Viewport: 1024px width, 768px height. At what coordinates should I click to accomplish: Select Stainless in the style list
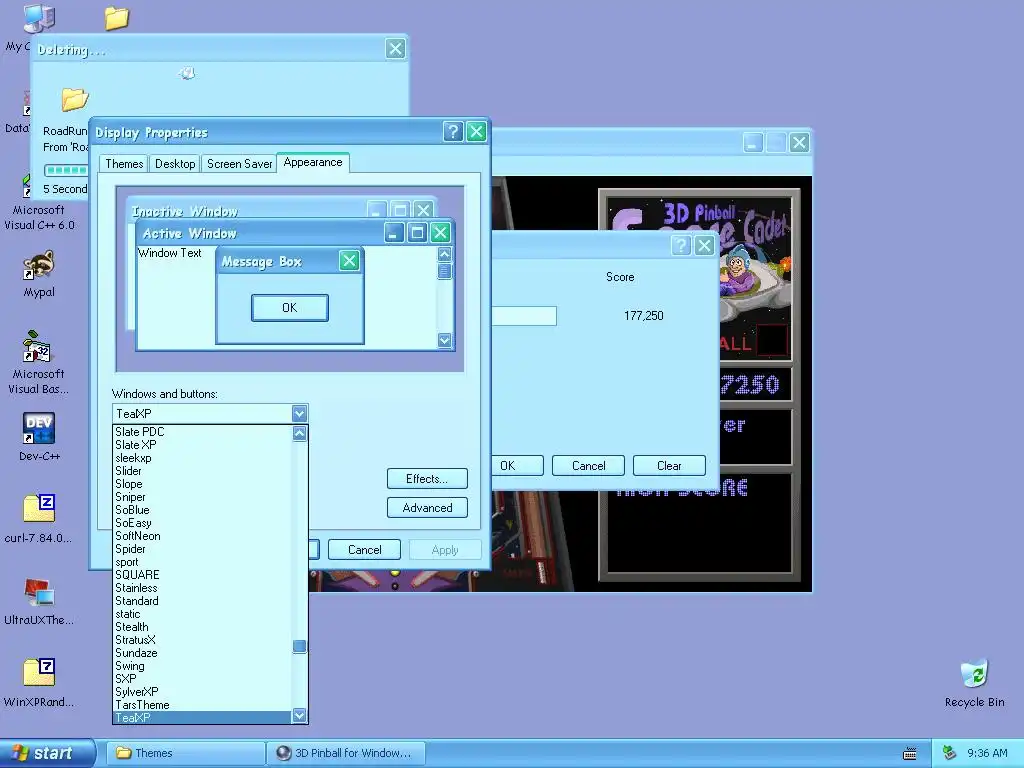[x=202, y=588]
